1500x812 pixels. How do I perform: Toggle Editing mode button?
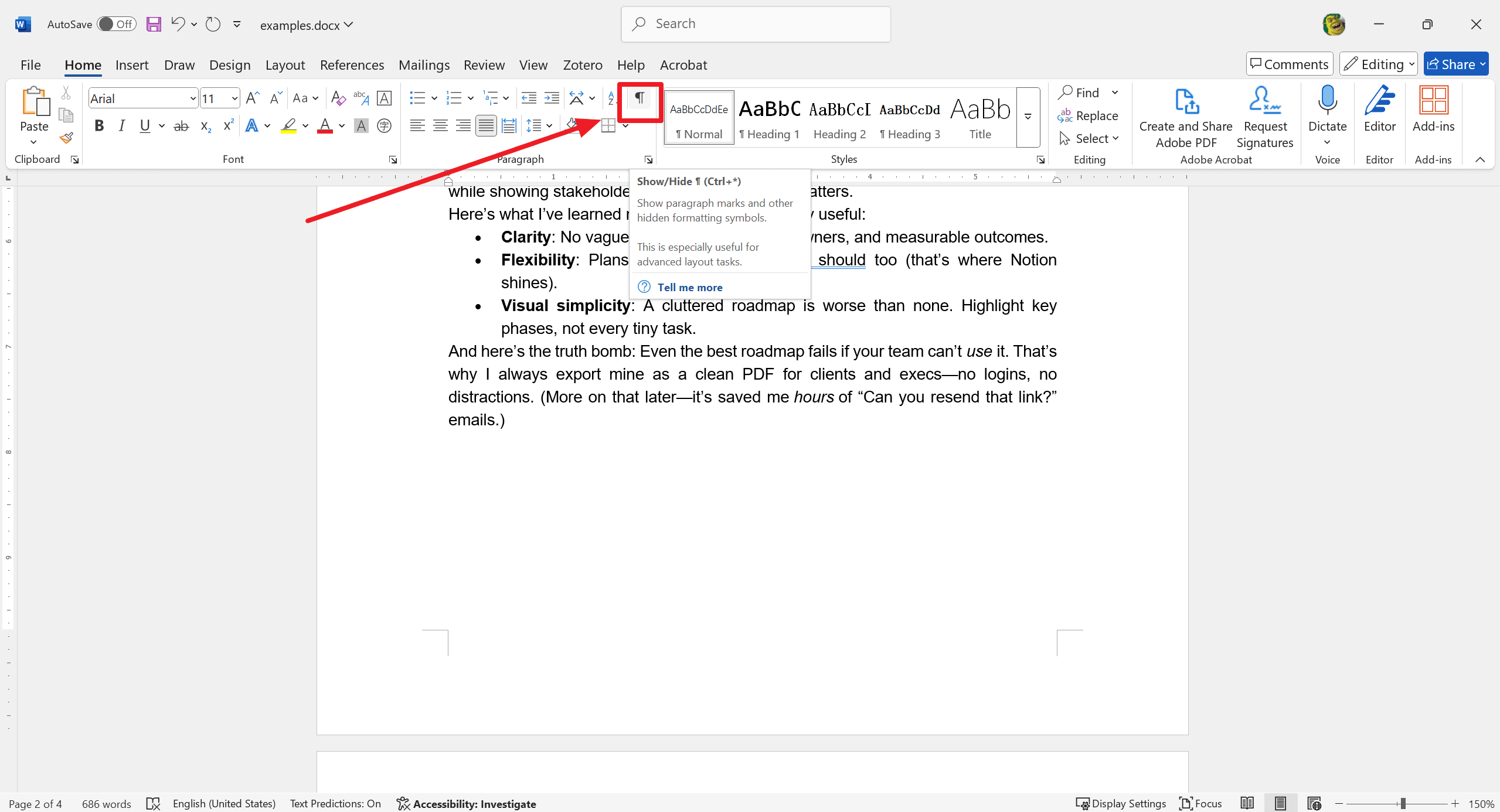click(1378, 63)
